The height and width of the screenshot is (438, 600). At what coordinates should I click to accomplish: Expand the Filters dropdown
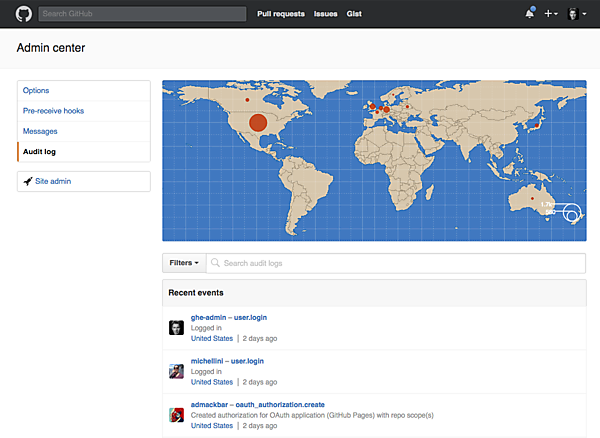[x=183, y=263]
